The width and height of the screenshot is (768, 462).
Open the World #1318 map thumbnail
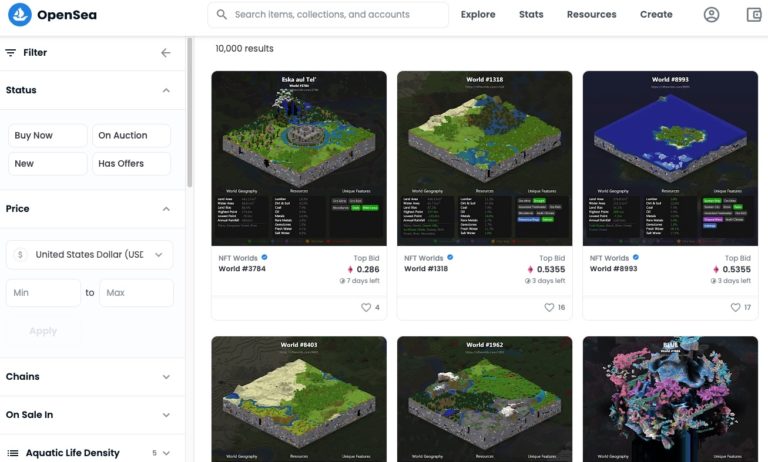tap(484, 158)
